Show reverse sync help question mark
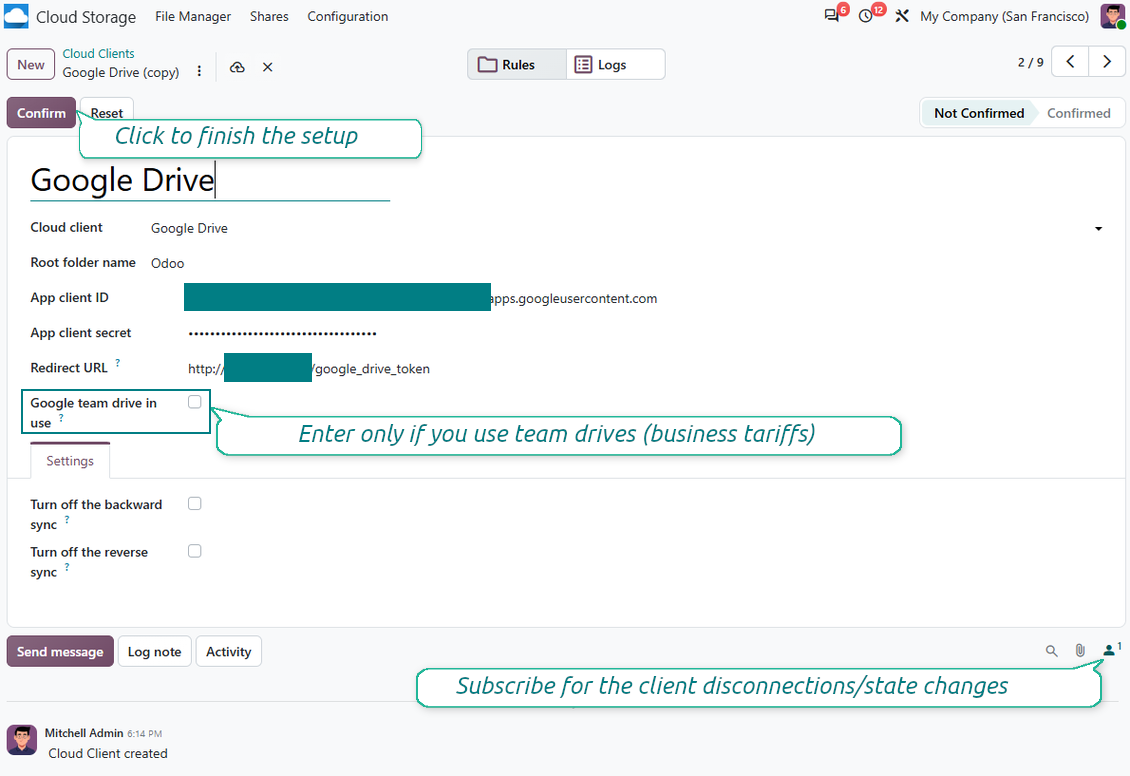1130x776 pixels. [67, 567]
